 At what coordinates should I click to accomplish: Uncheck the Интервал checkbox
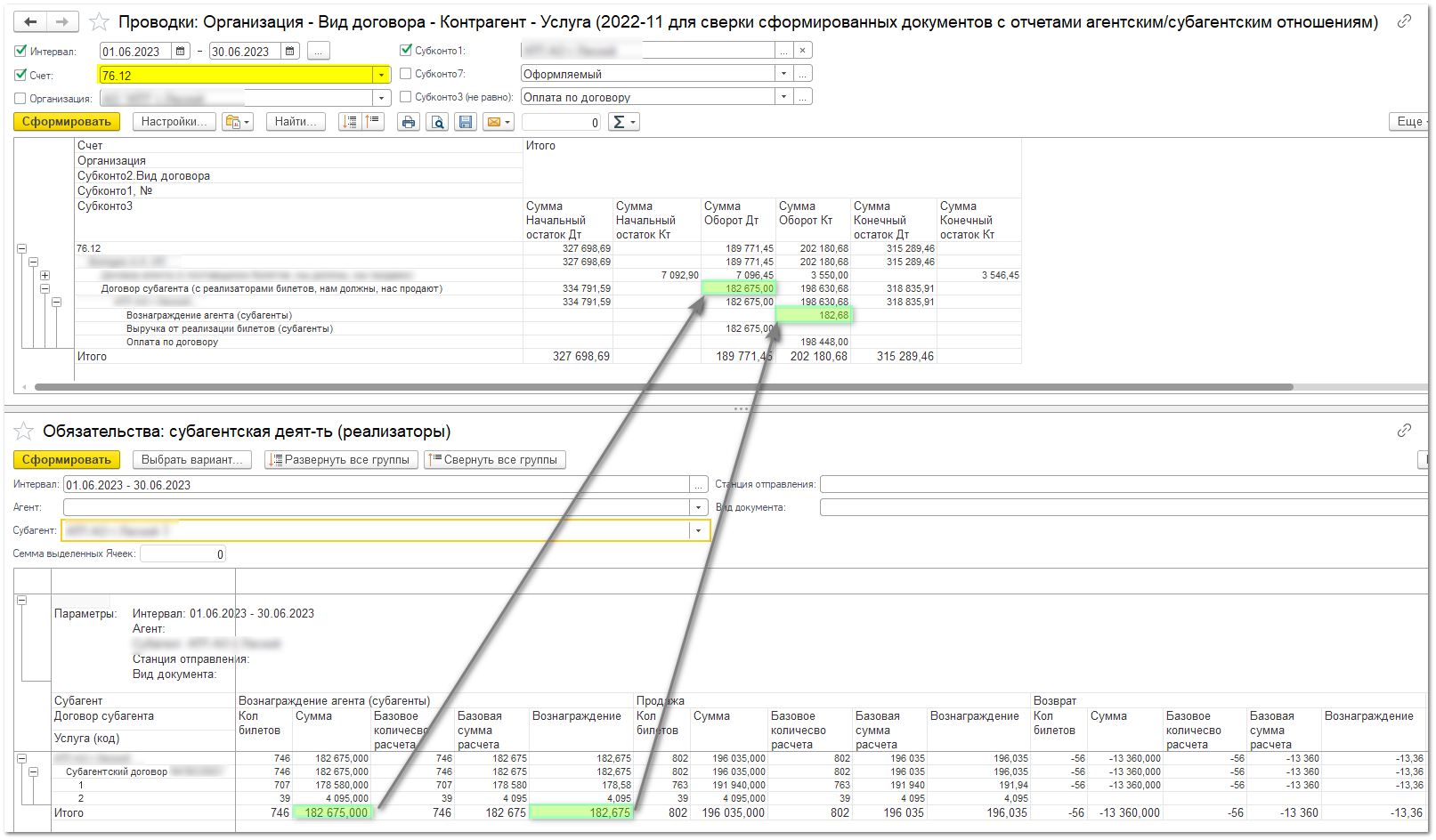tap(20, 52)
